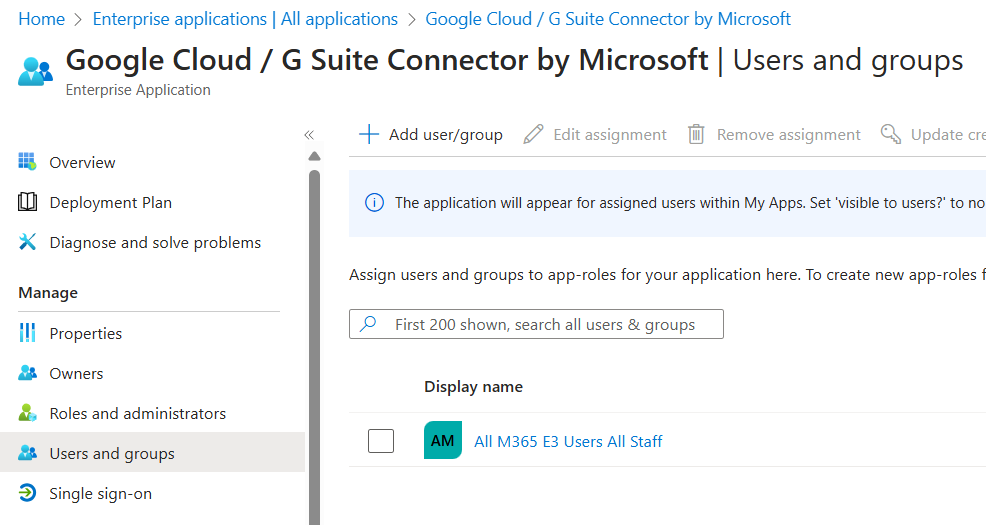Go to the Home breadcrumb link

click(x=41, y=19)
